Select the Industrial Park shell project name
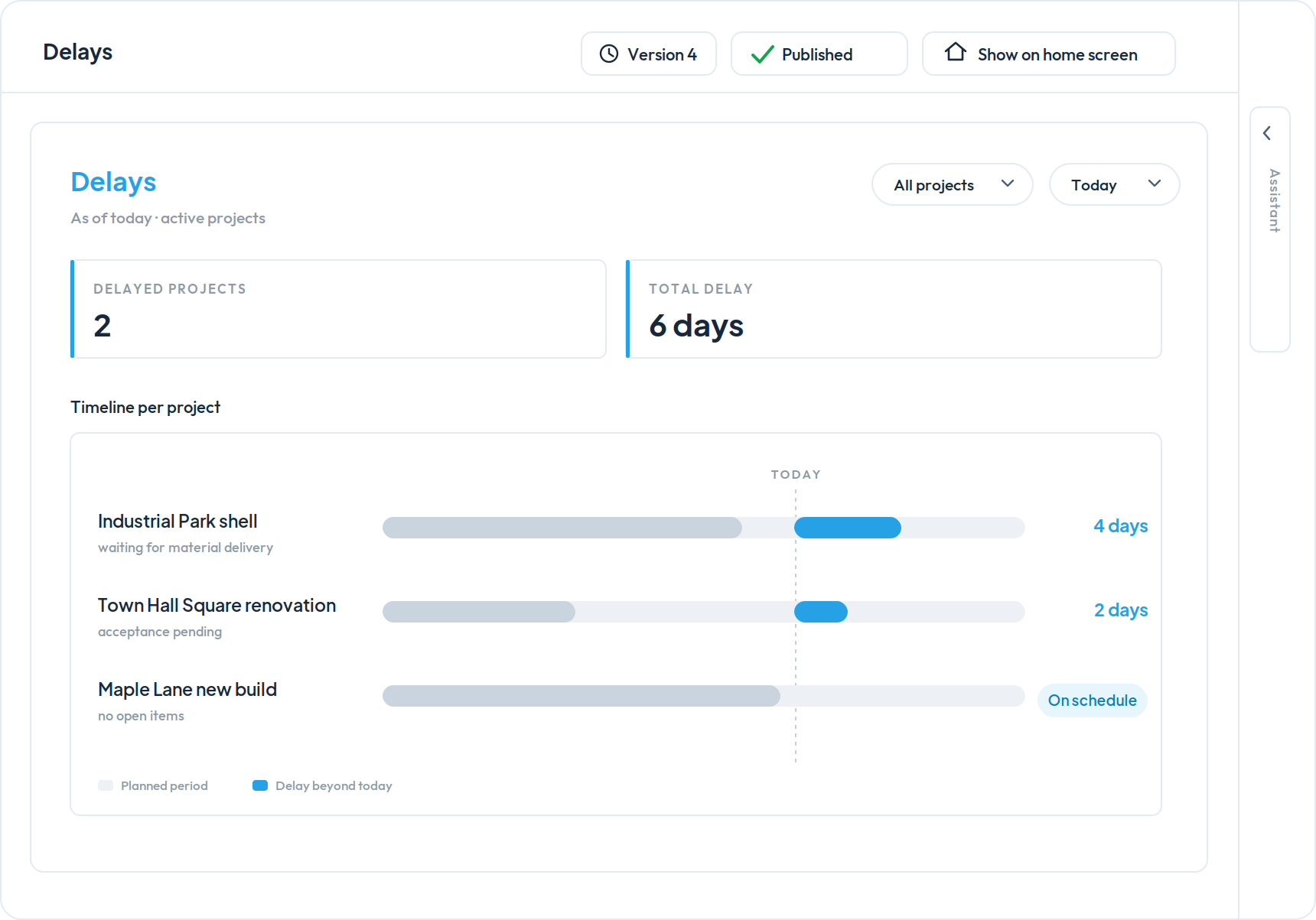The height and width of the screenshot is (920, 1316). pos(178,522)
